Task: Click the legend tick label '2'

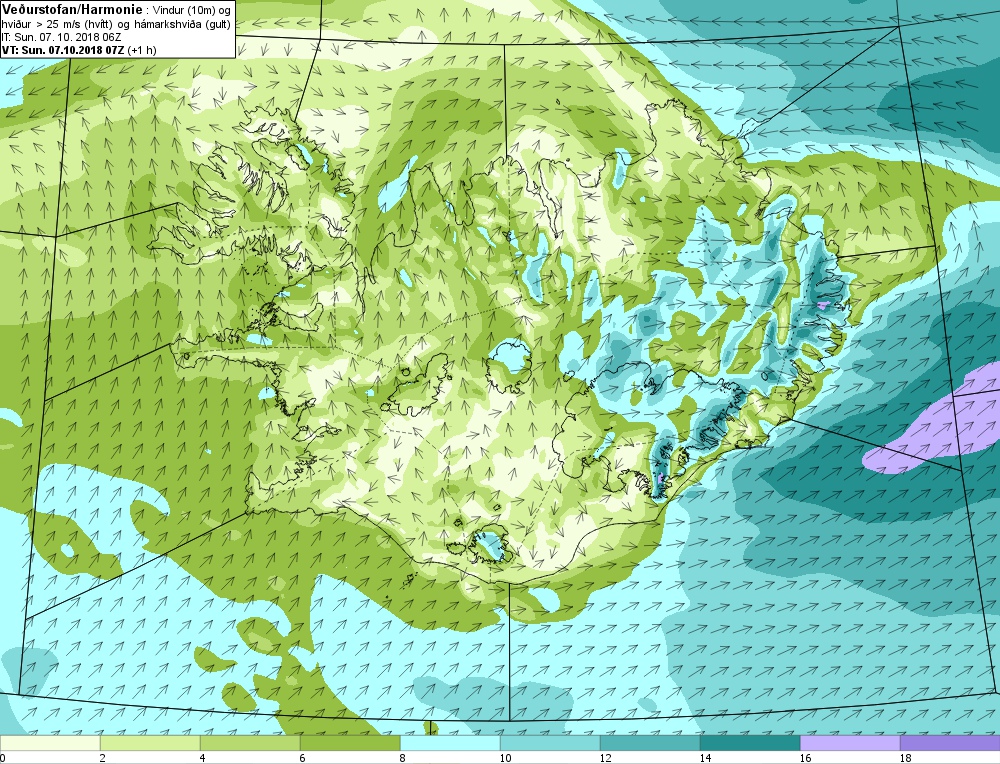Action: (102, 758)
